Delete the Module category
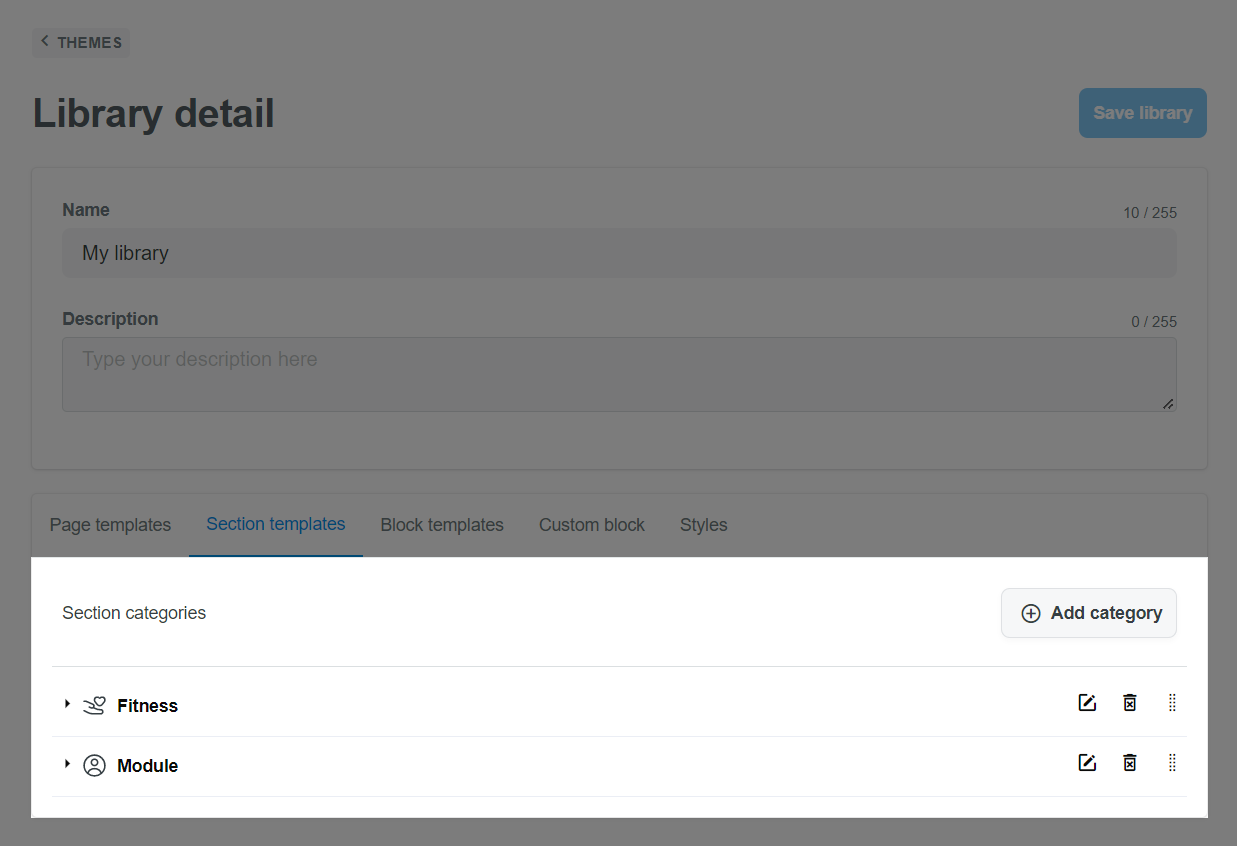The width and height of the screenshot is (1237, 846). coord(1129,763)
